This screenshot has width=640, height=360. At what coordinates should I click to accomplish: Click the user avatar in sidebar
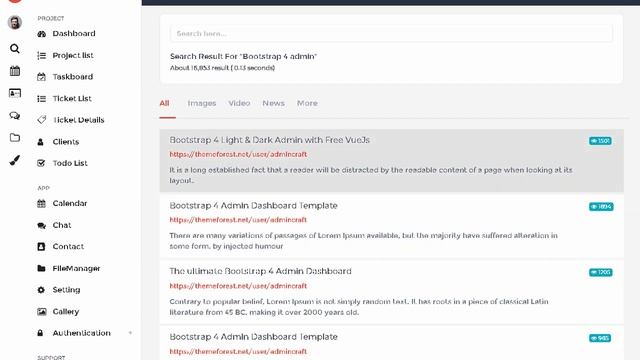tap(15, 22)
